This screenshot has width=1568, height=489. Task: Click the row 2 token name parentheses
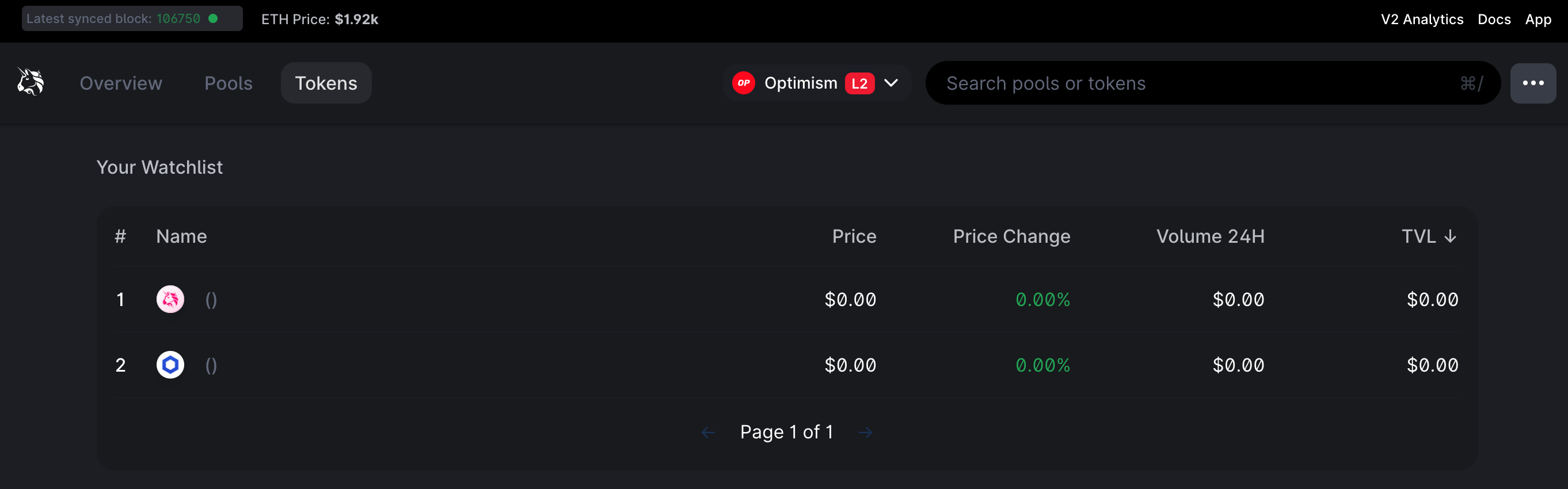pyautogui.click(x=211, y=365)
